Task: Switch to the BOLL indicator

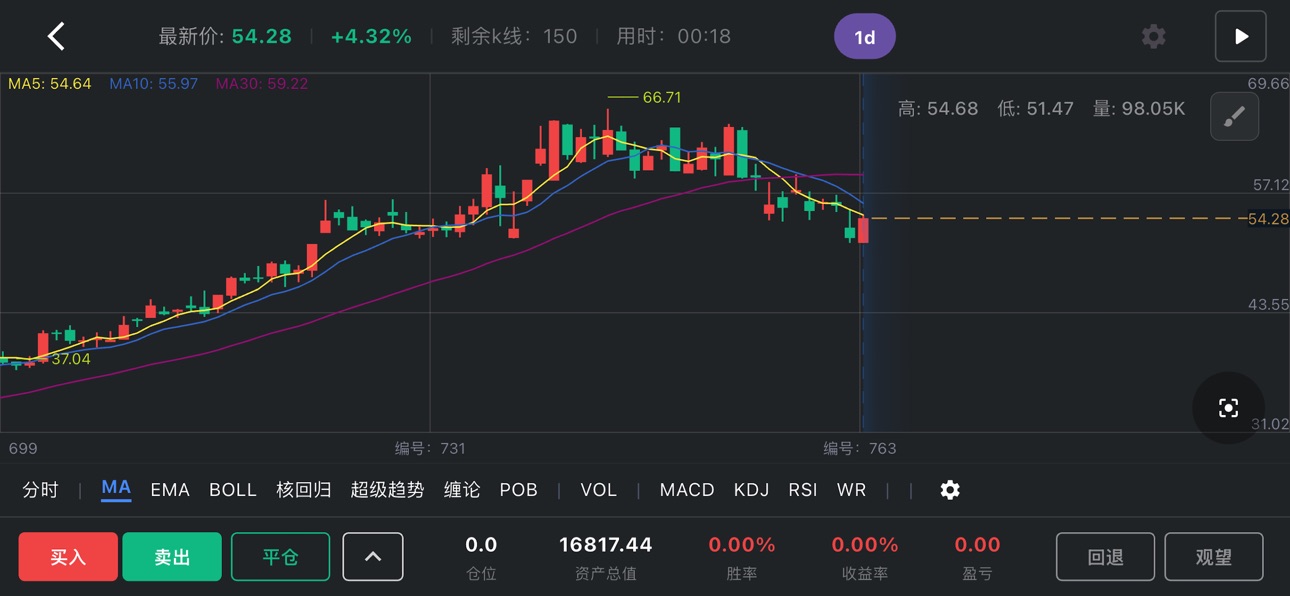Action: tap(233, 490)
